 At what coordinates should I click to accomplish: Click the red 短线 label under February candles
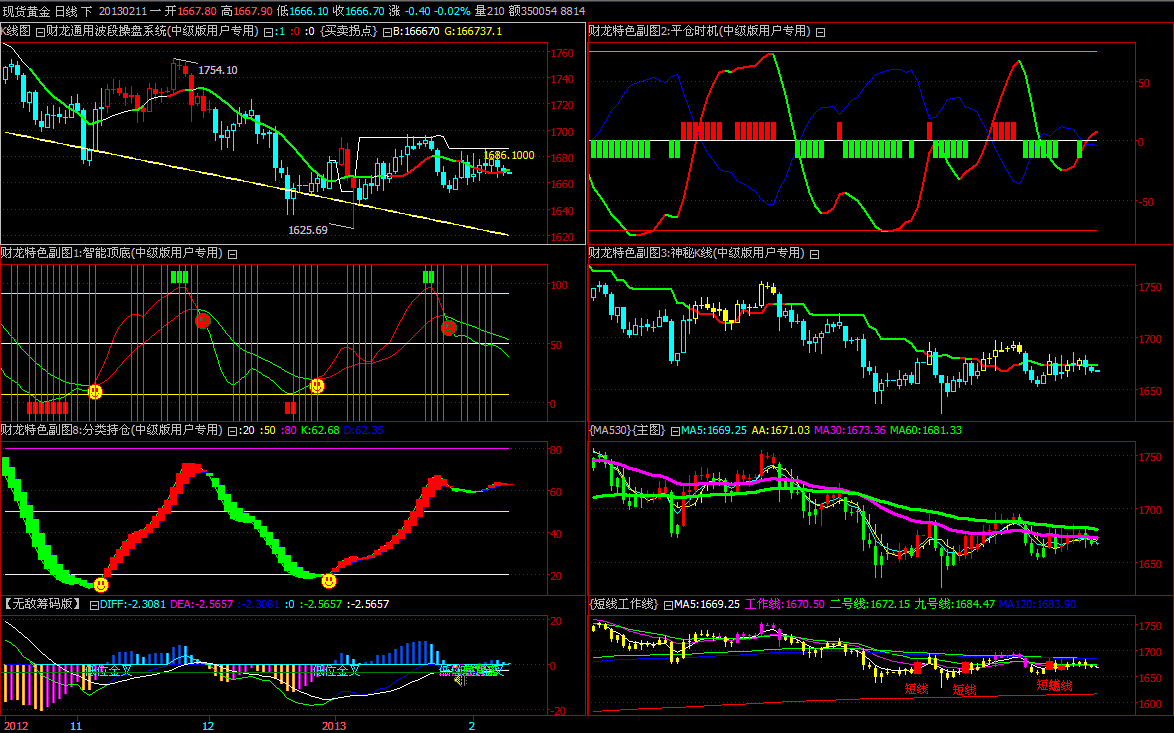pos(1054,686)
